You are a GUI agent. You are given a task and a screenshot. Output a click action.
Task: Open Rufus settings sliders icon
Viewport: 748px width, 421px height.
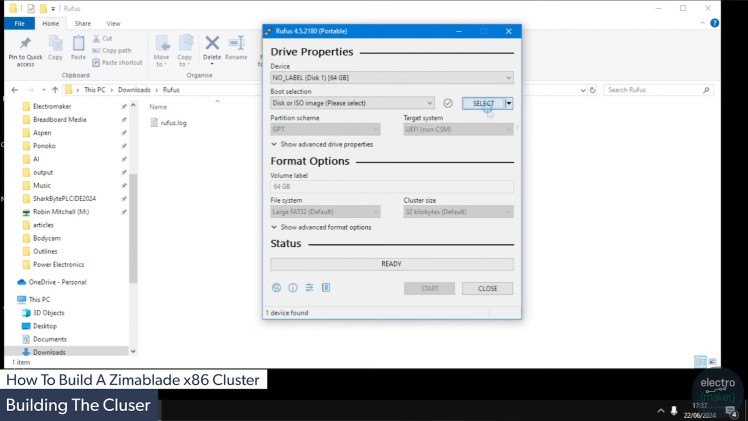(309, 288)
